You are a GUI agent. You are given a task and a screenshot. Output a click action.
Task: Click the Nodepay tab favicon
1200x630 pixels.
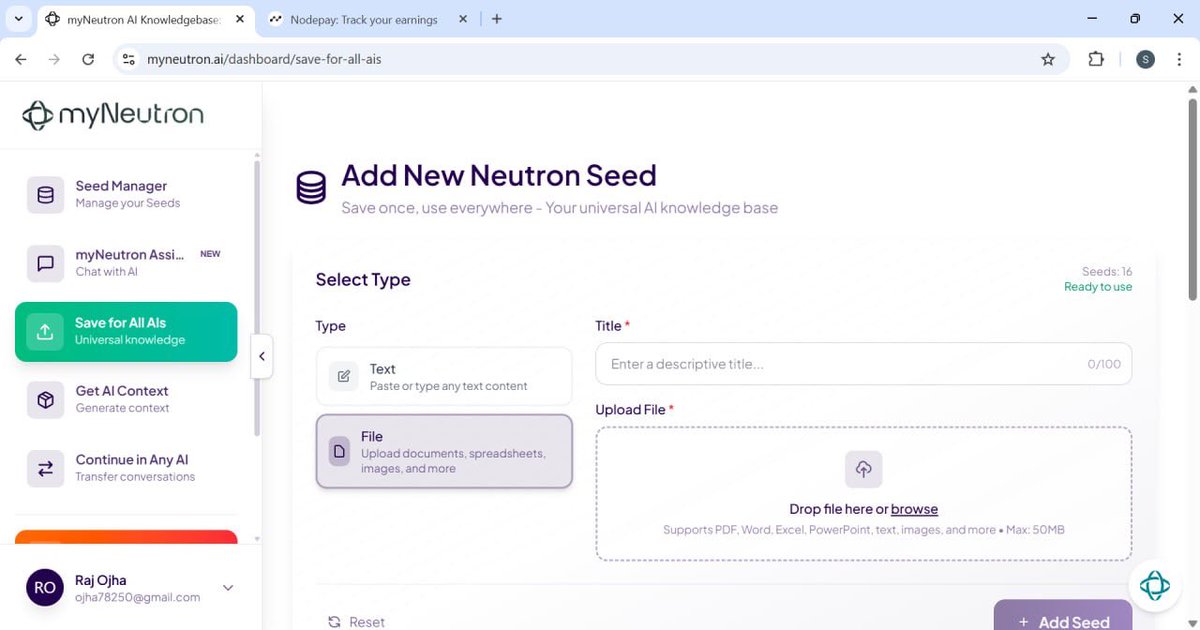point(276,19)
